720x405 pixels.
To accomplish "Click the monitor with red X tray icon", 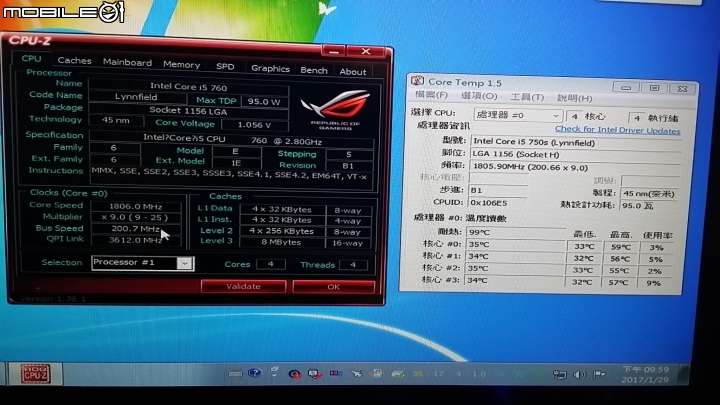I will tap(315, 374).
